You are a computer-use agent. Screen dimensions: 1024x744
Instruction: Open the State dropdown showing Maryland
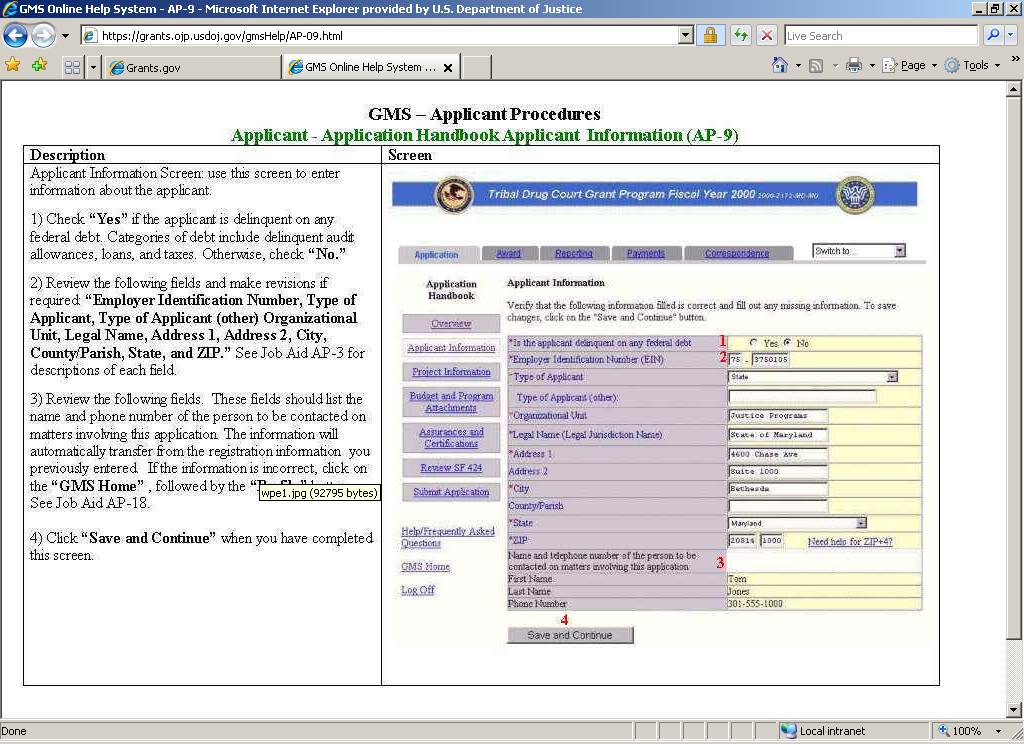point(860,523)
